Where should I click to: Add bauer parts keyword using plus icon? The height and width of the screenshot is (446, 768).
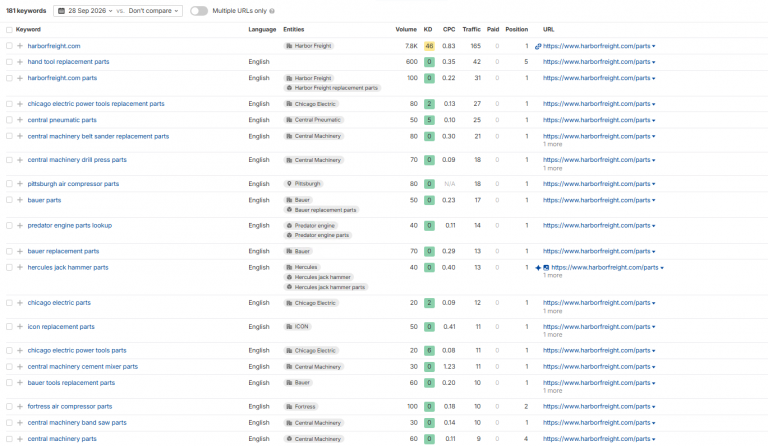20,200
